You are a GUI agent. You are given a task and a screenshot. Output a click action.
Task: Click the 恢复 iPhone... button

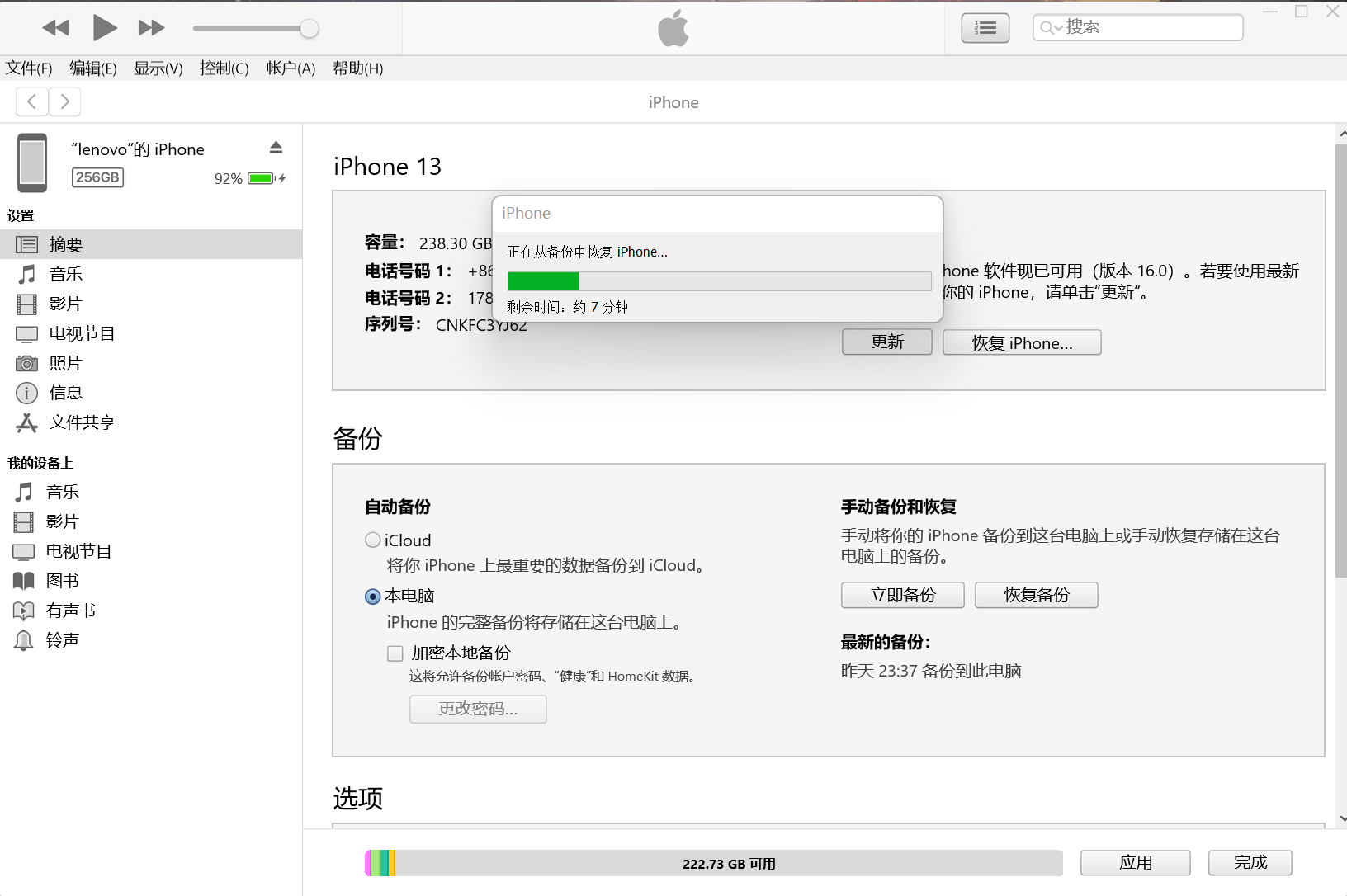tap(1022, 342)
